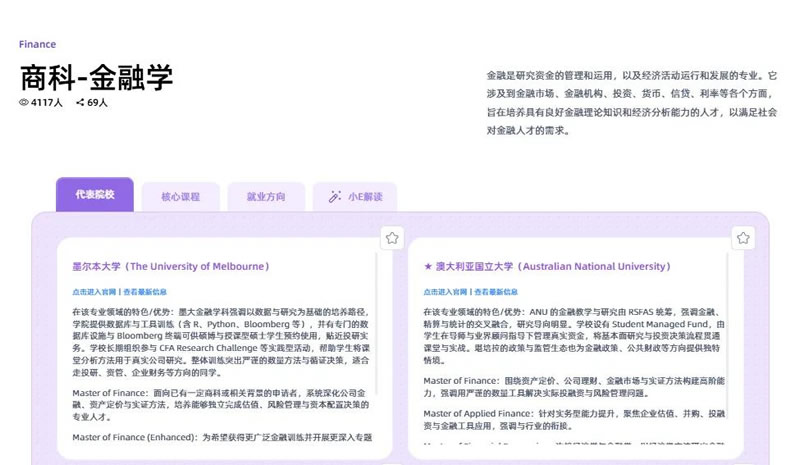Favorite the Australian National University card star
The width and height of the screenshot is (800, 465).
743,238
